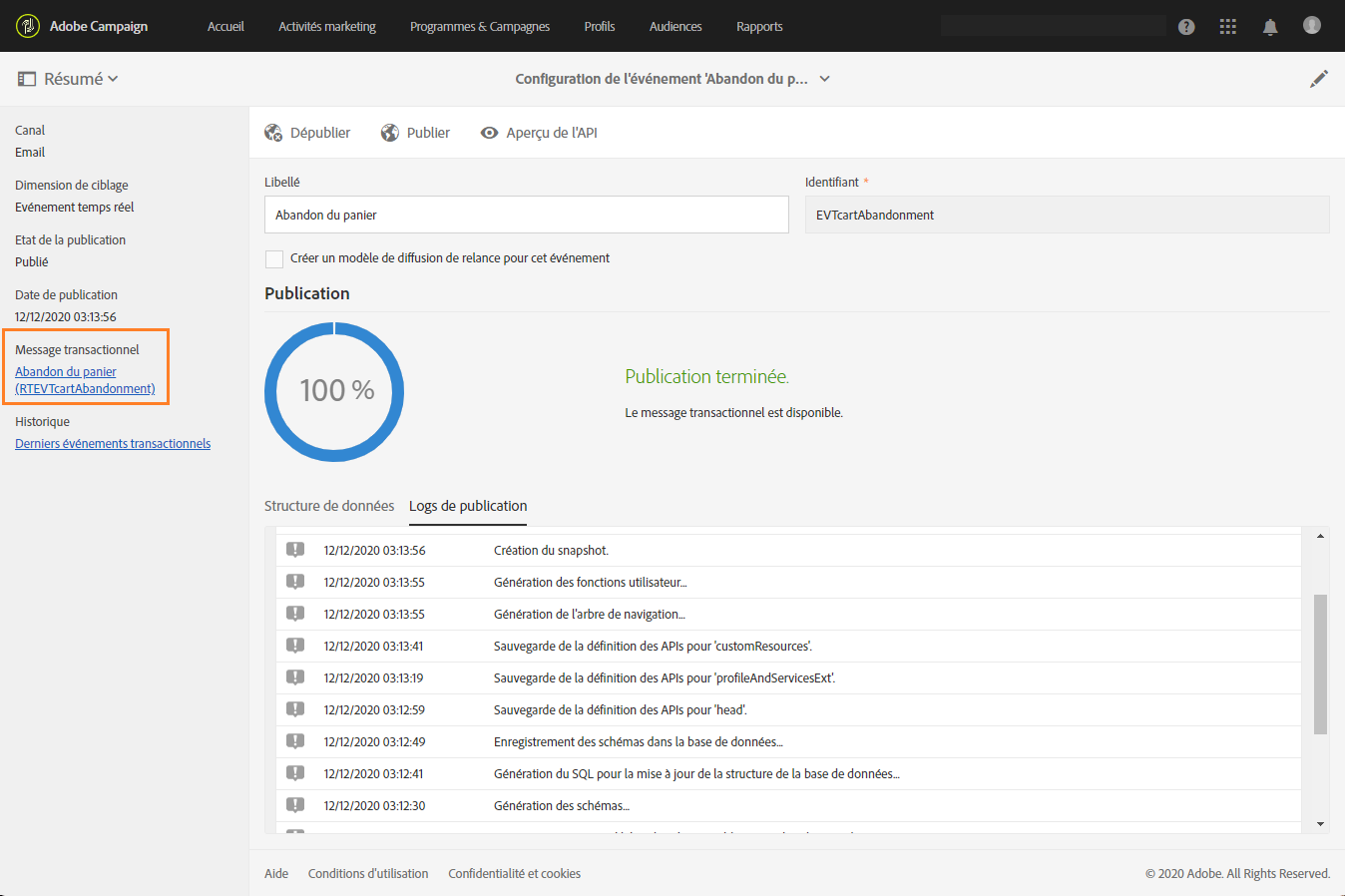Viewport: 1345px width, 896px height.
Task: Open Derniers événements transactionnels link
Action: [x=113, y=444]
